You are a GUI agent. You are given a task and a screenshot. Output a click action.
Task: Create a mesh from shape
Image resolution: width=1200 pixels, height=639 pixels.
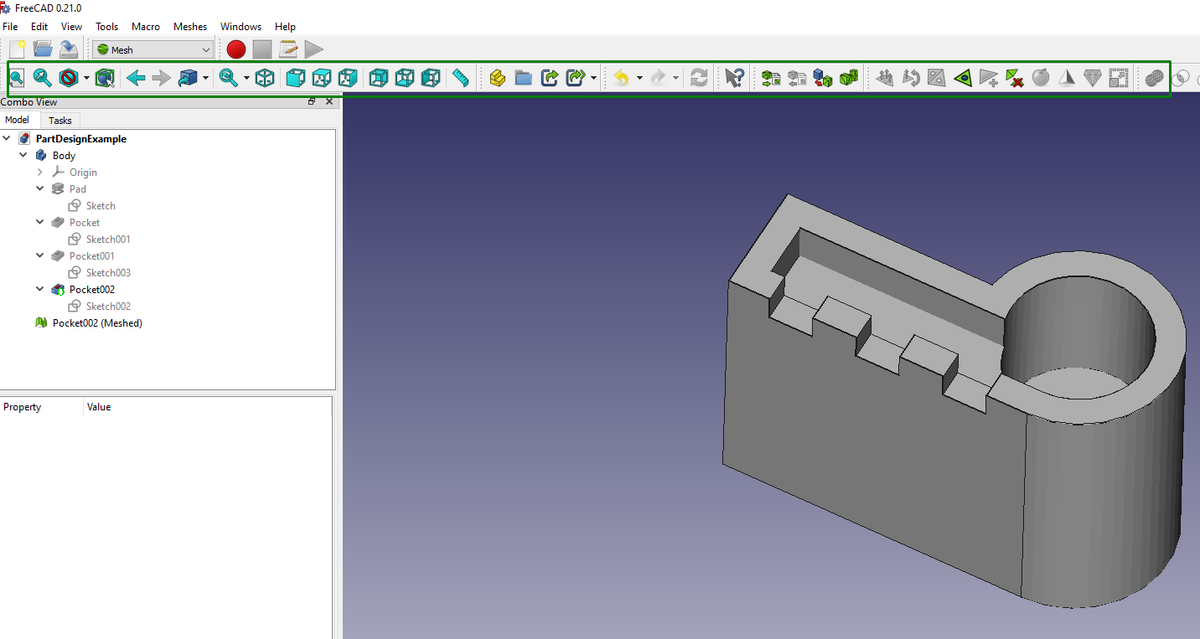point(822,77)
